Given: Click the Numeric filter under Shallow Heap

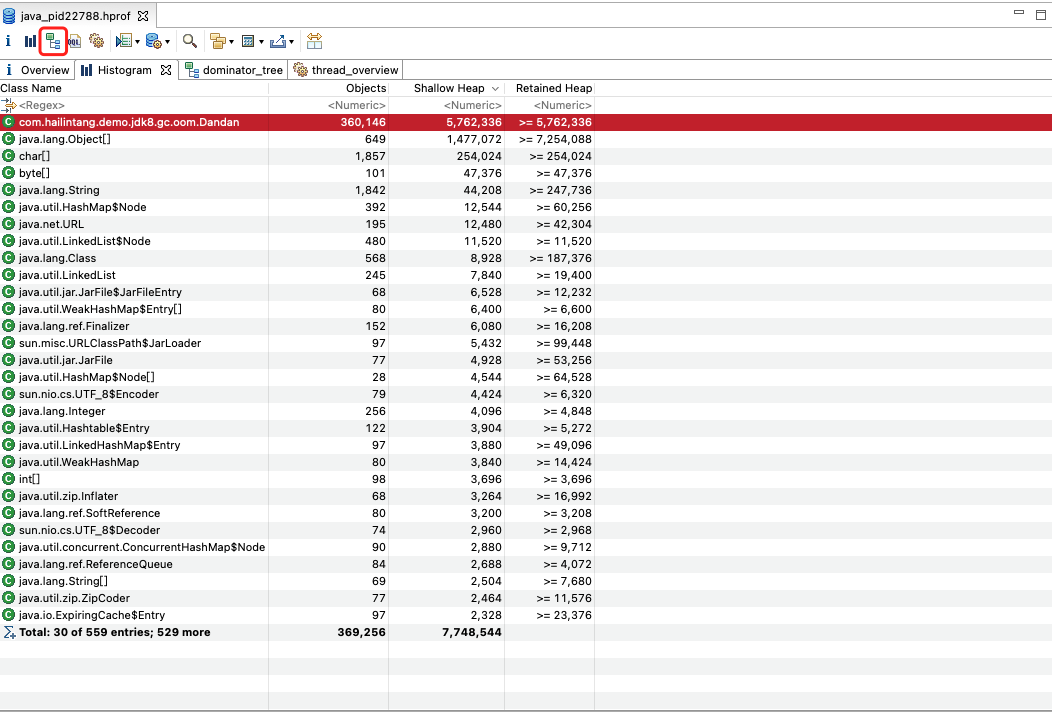Looking at the screenshot, I should (447, 105).
